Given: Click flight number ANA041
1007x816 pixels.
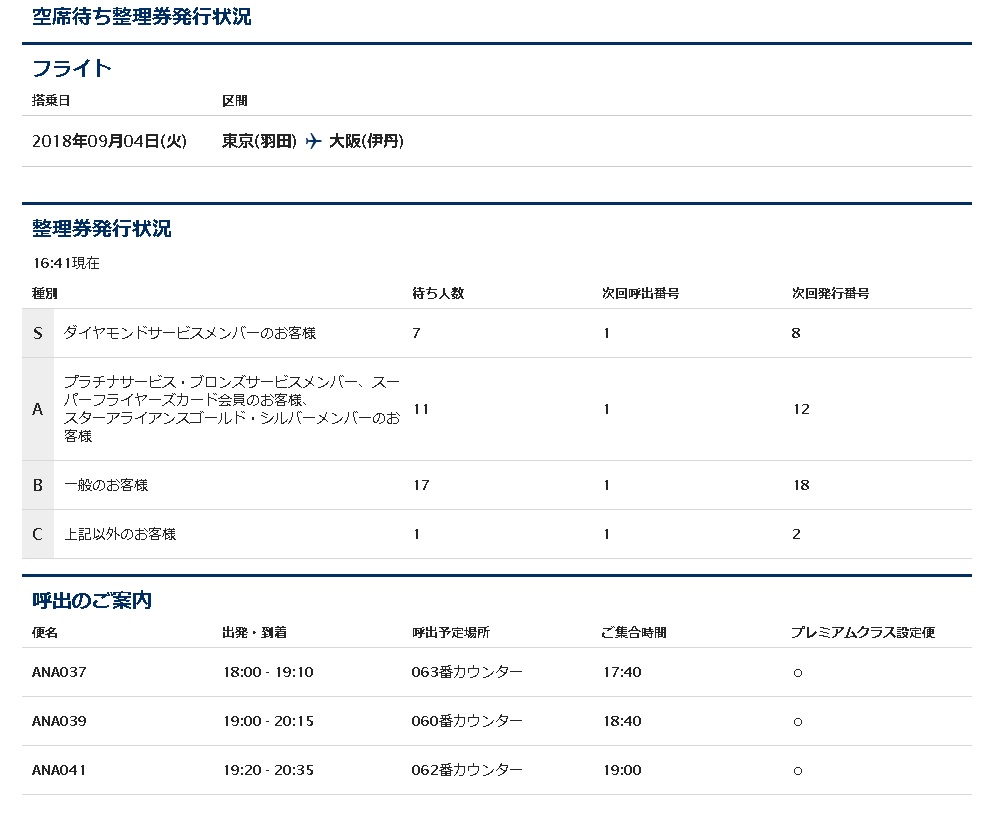Looking at the screenshot, I should (x=59, y=770).
